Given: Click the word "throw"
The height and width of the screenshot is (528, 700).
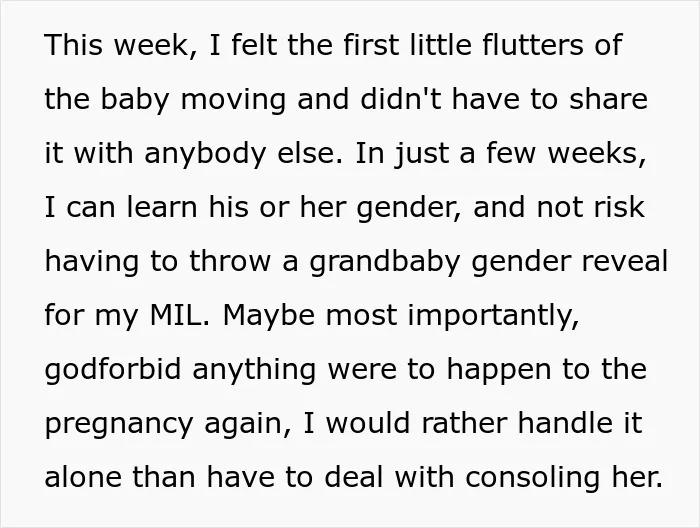Looking at the screenshot, I should point(229,261).
